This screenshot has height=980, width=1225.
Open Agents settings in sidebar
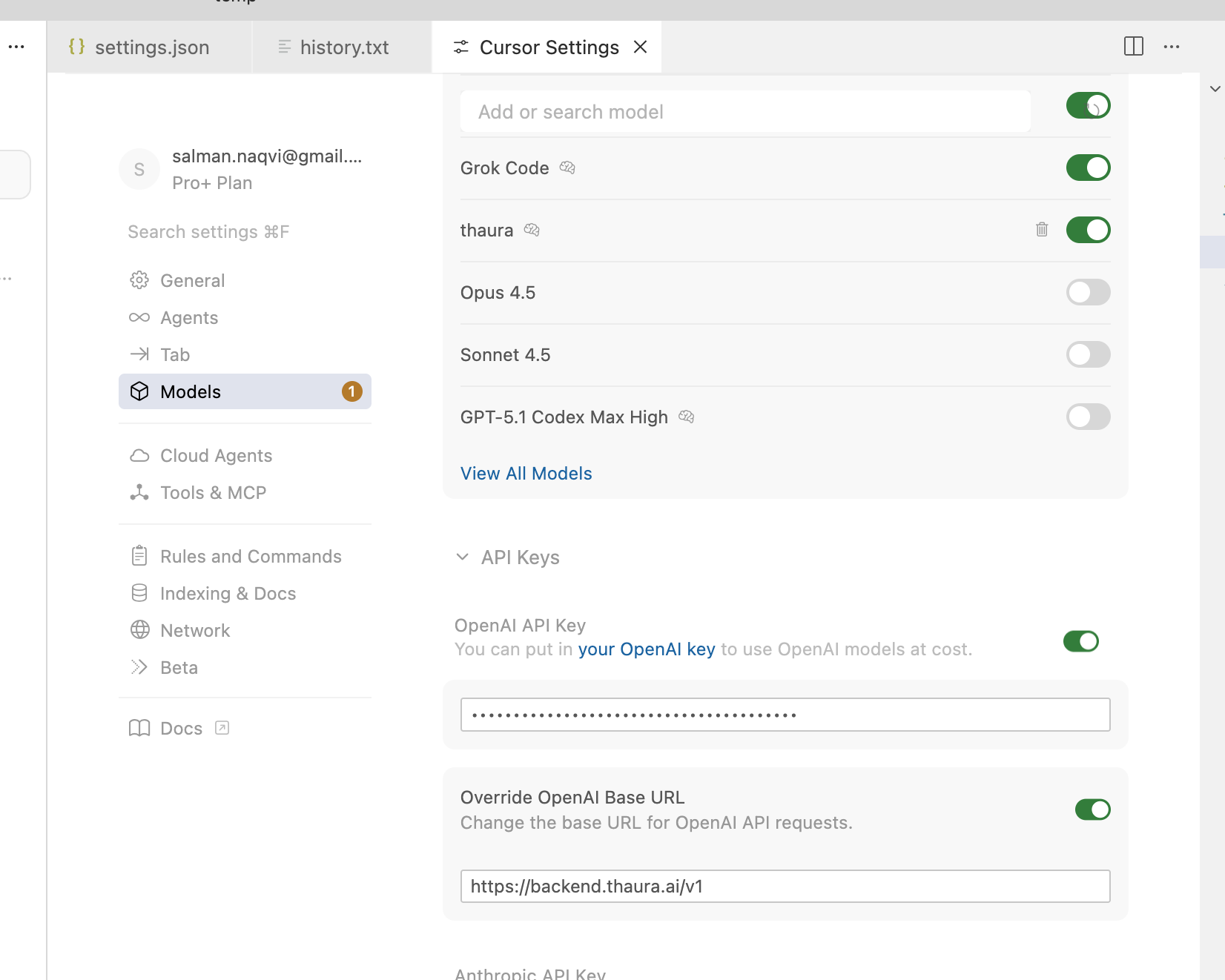(189, 318)
